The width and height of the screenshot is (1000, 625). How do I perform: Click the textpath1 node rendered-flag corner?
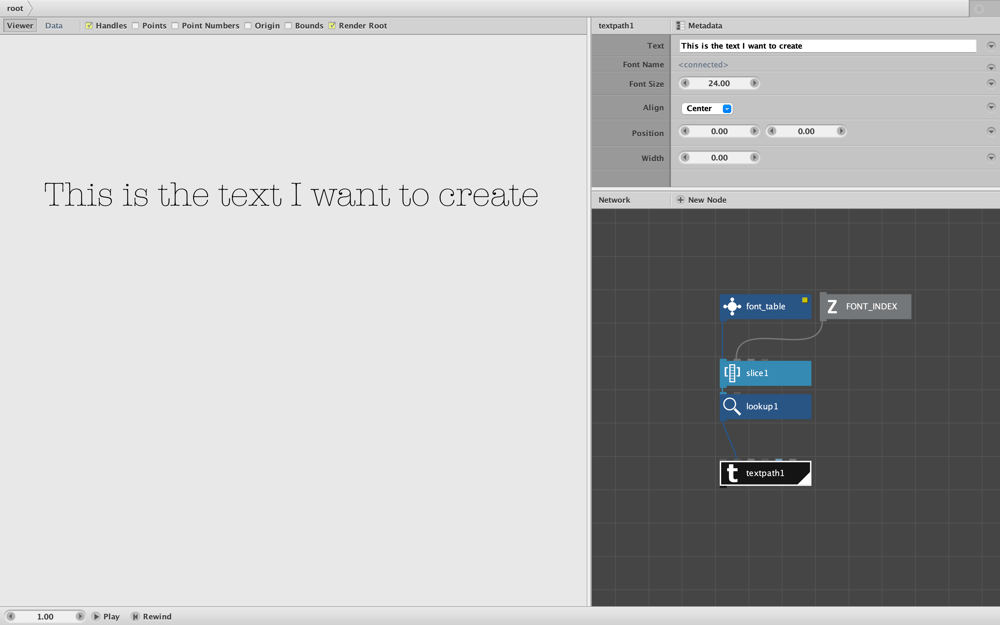tap(804, 479)
